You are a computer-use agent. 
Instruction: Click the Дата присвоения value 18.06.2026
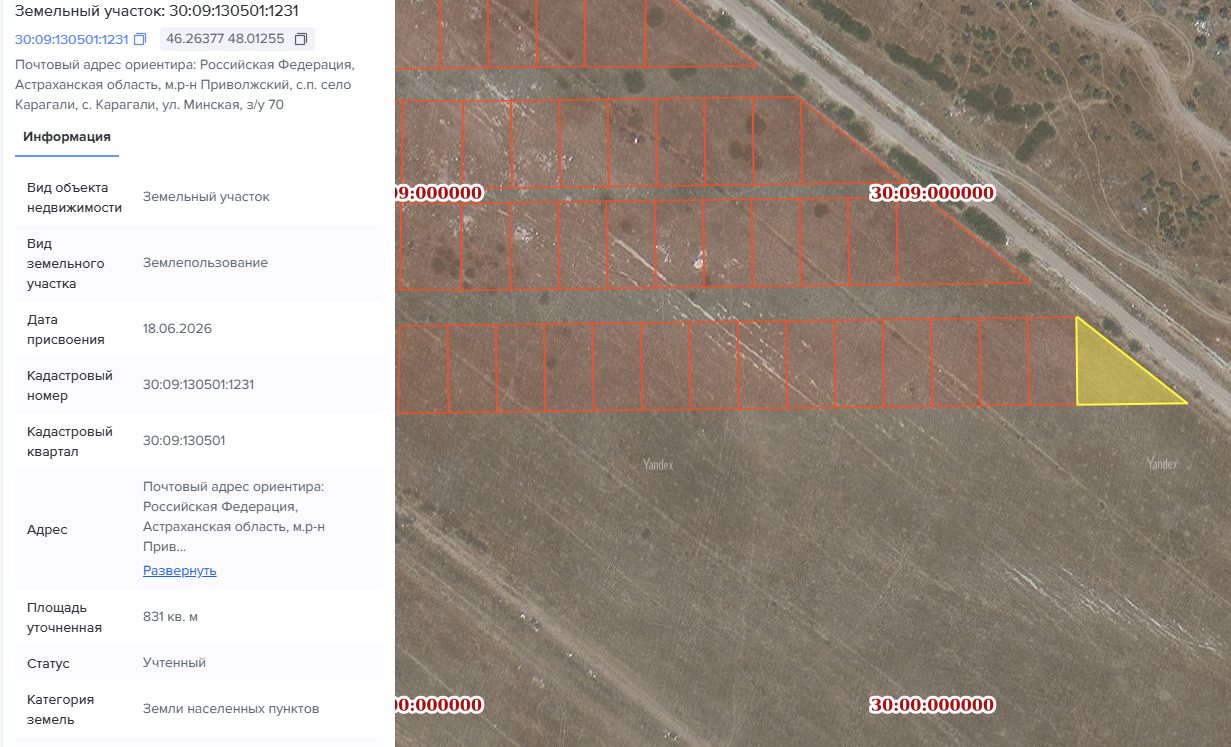177,328
